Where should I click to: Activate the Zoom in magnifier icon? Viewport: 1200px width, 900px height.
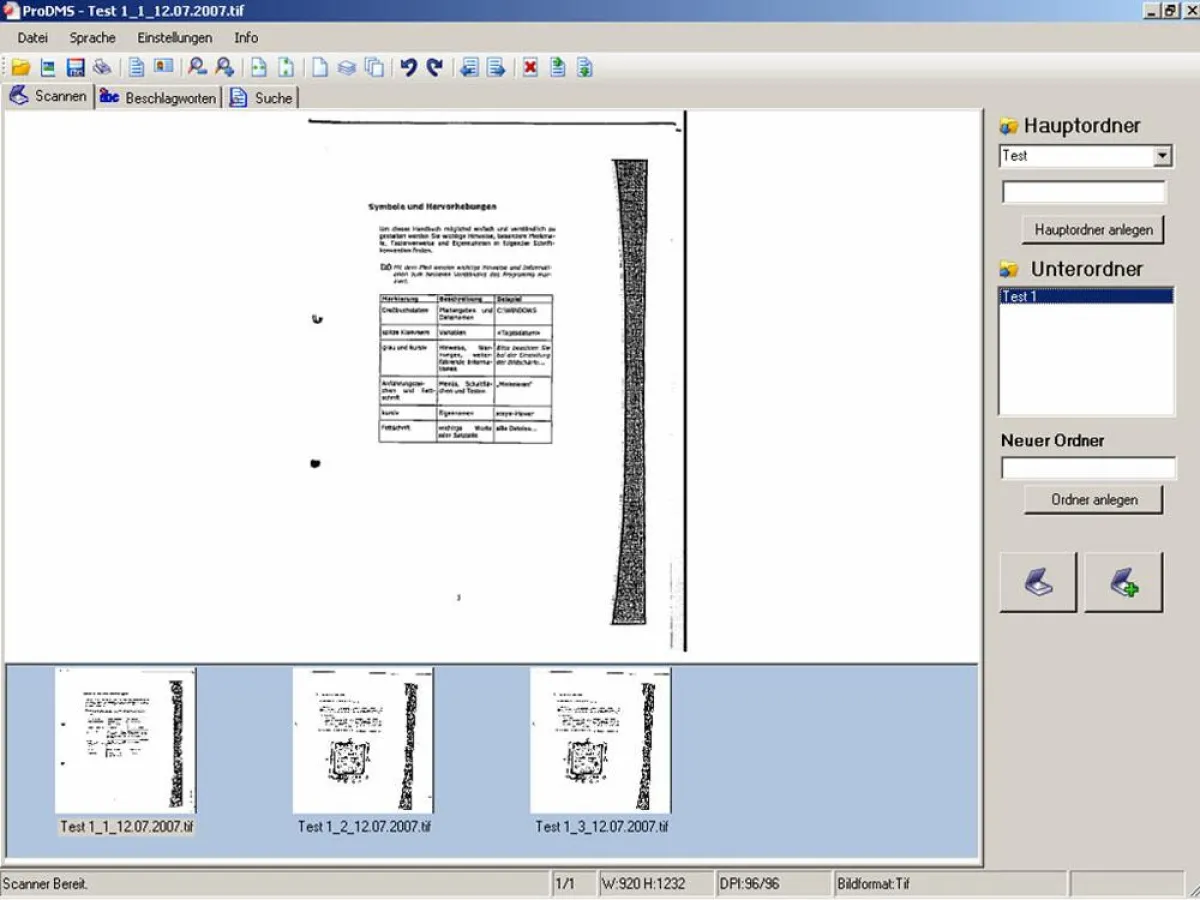(223, 68)
